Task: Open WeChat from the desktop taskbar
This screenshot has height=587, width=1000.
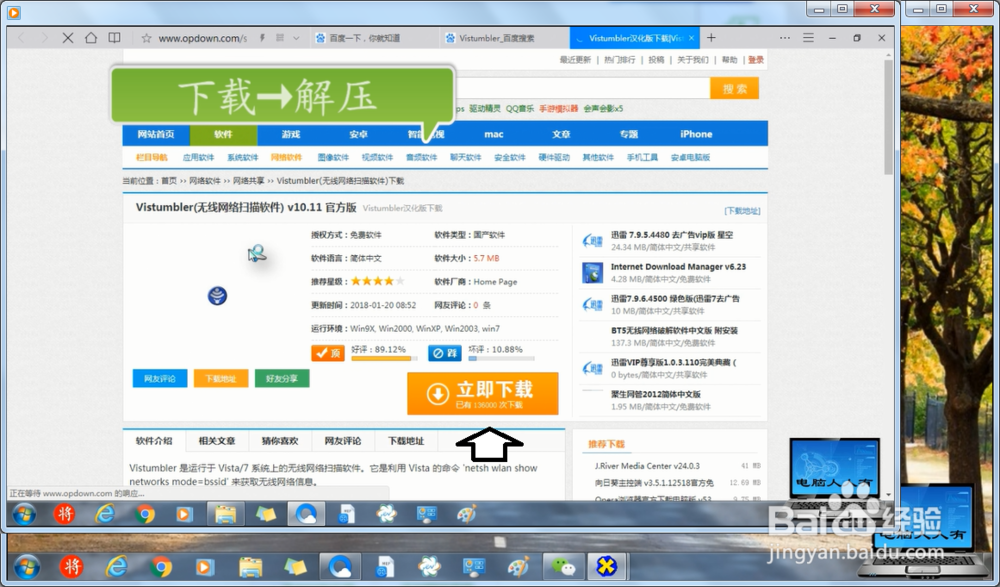Action: click(563, 566)
